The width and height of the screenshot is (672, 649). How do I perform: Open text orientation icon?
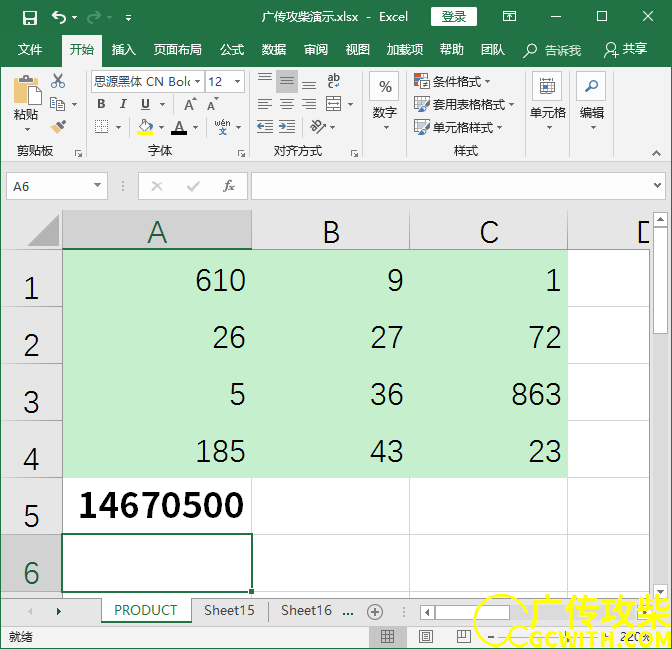318,126
